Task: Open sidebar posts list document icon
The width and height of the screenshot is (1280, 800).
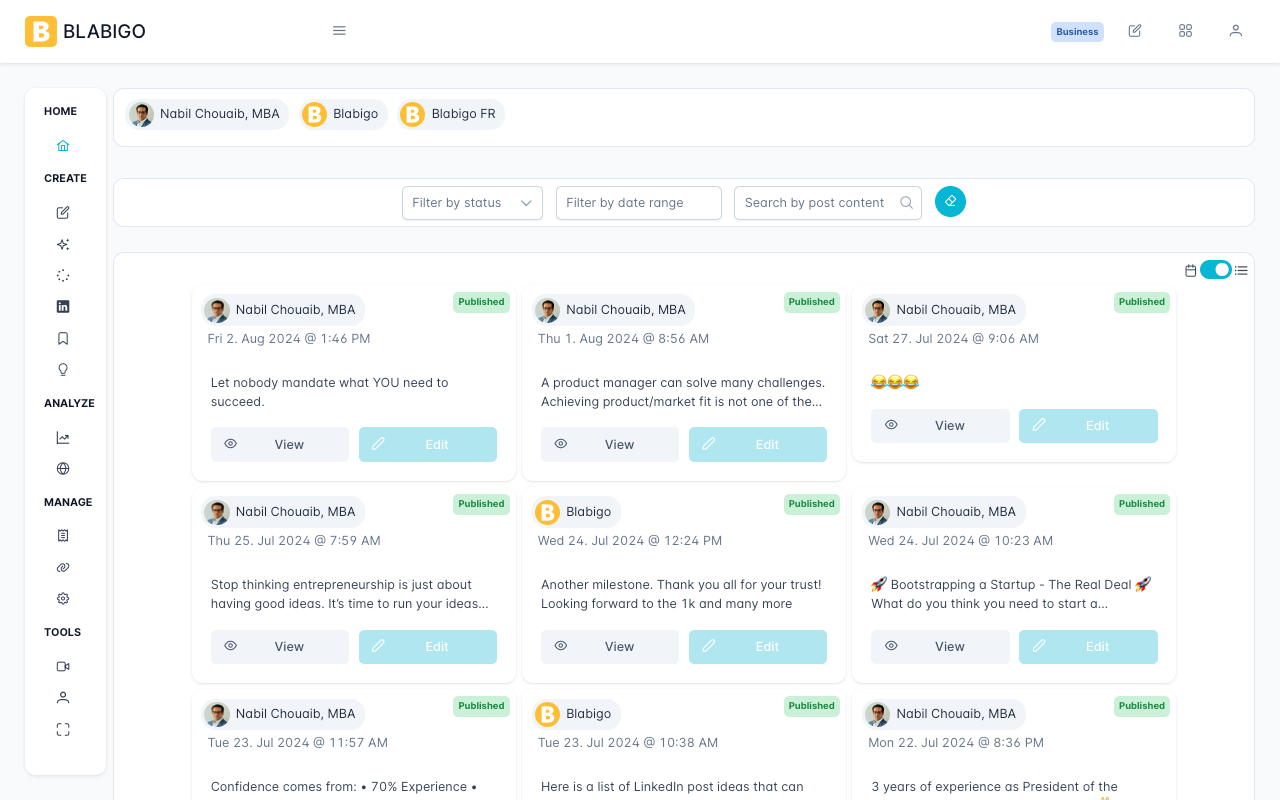Action: click(63, 536)
